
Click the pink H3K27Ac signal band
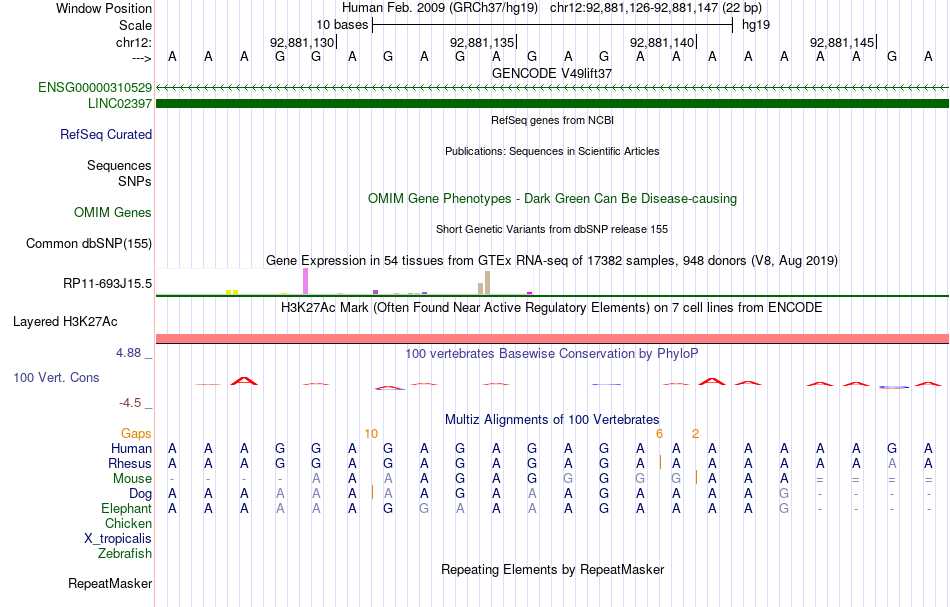pyautogui.click(x=552, y=338)
